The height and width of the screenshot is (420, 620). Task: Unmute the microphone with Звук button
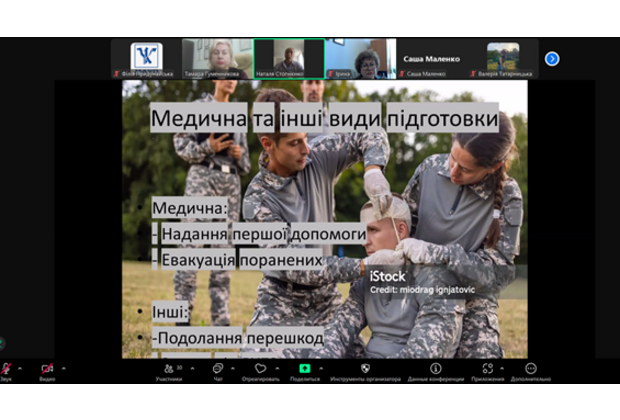pos(6,372)
